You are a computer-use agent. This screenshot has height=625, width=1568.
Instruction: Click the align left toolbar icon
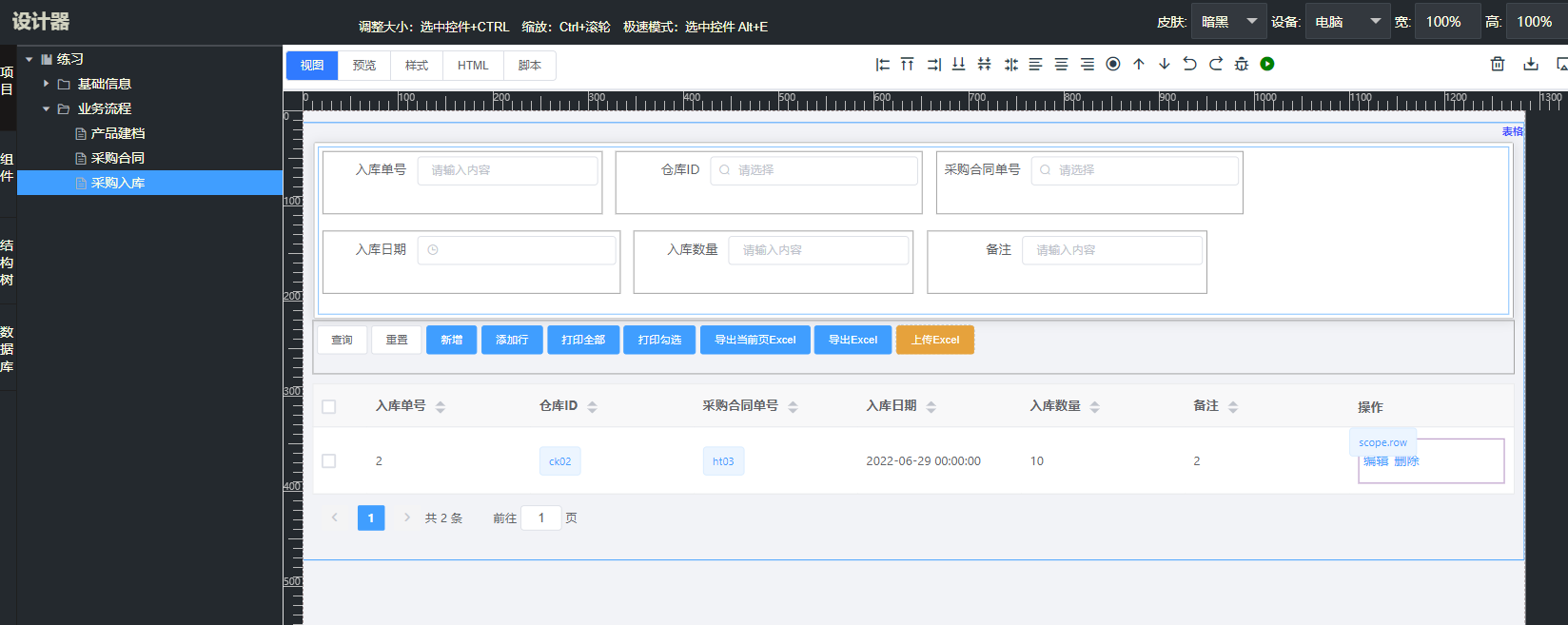(x=883, y=64)
